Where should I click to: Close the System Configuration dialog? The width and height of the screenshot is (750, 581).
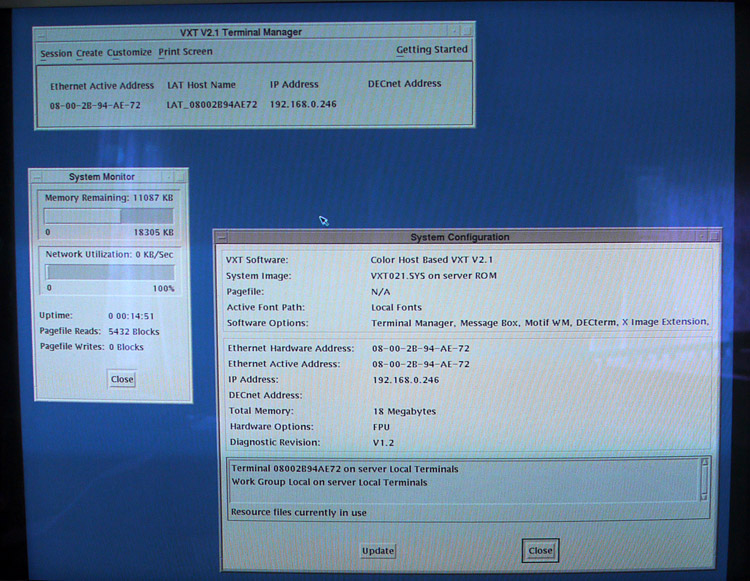[540, 550]
